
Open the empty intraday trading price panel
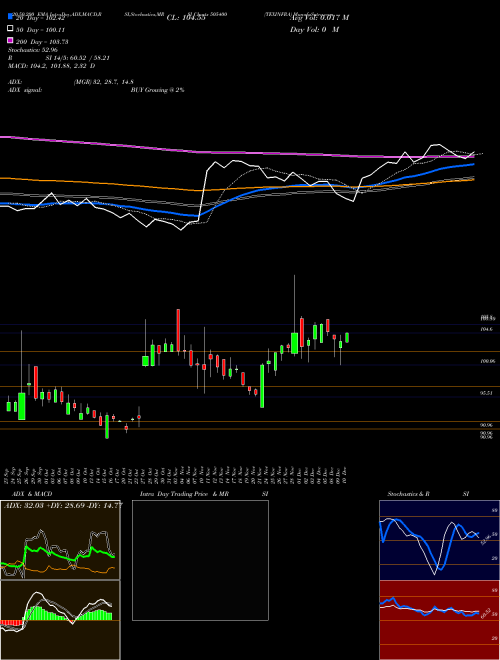pos(200,560)
